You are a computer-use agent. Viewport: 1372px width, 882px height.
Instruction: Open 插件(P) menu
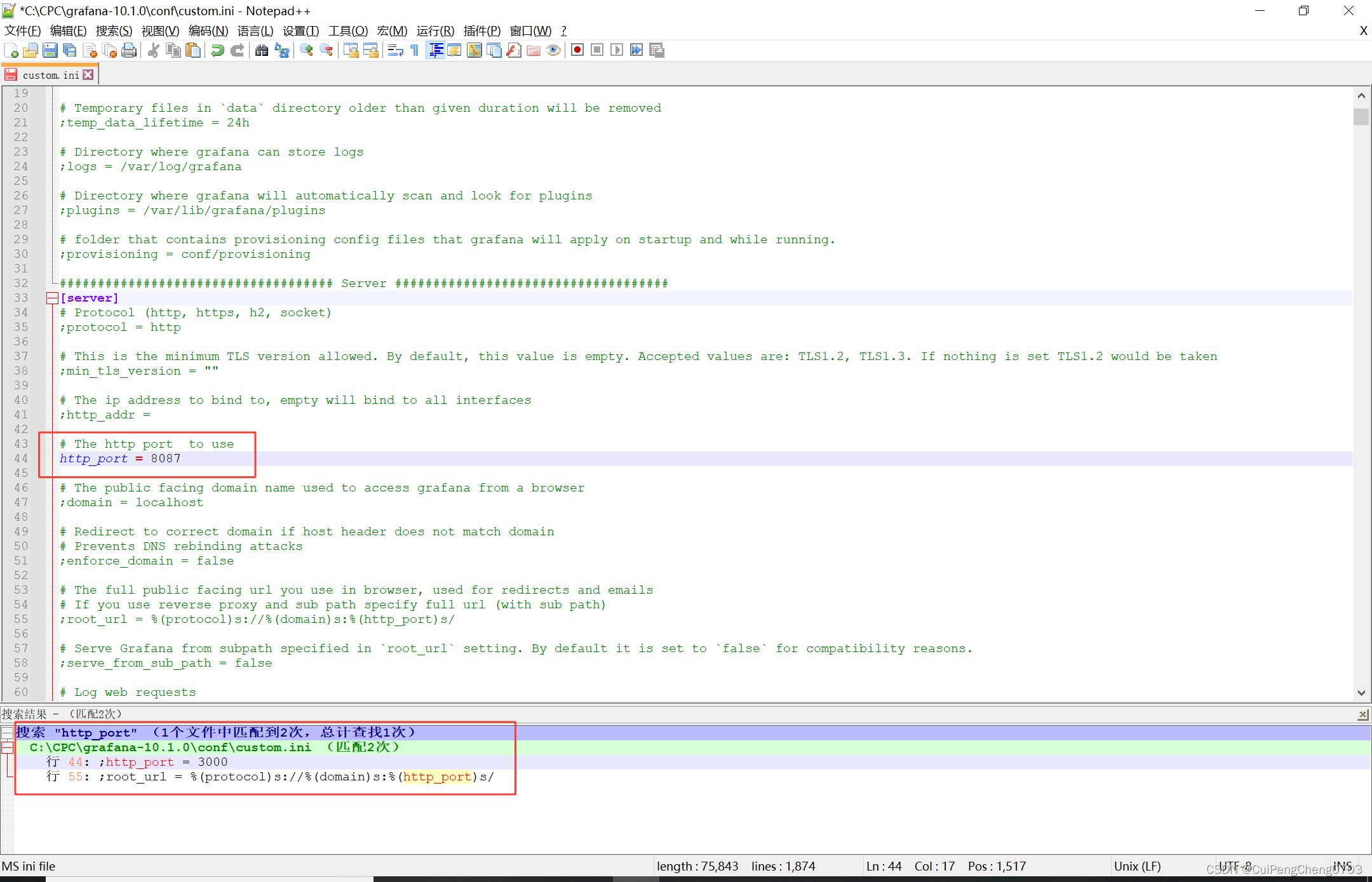pos(482,30)
